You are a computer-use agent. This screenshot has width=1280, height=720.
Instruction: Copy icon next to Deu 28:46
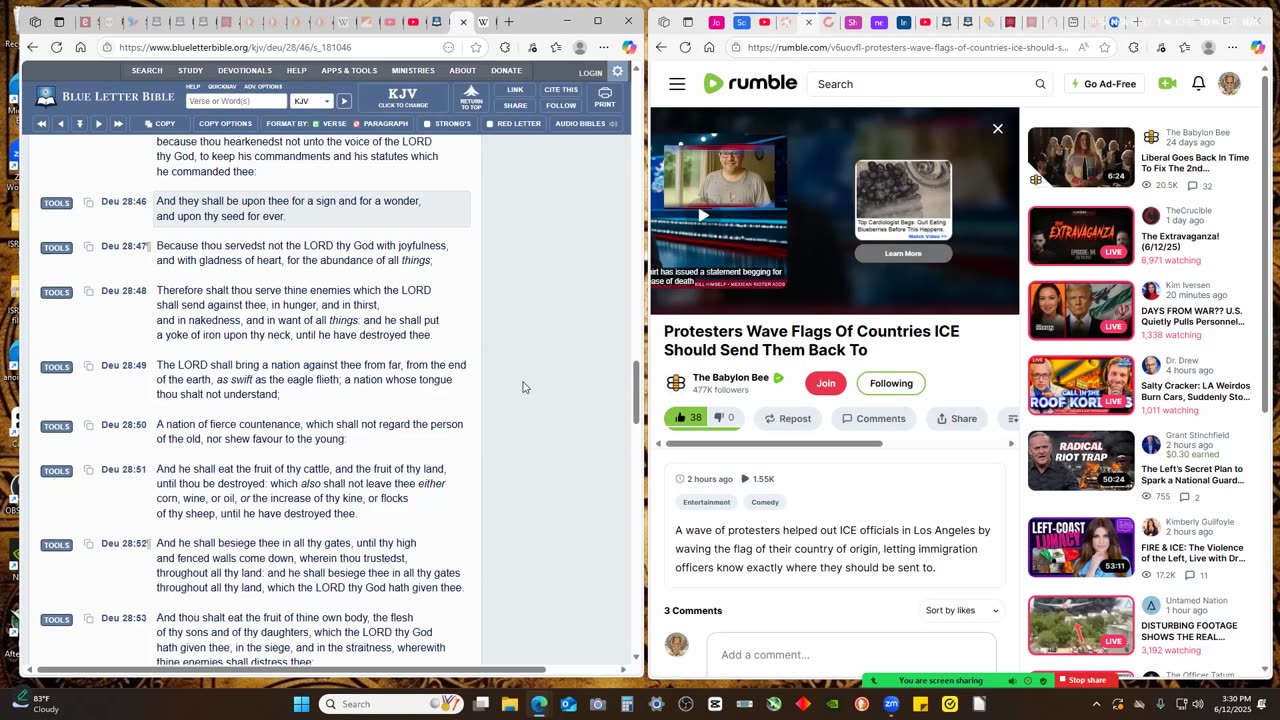click(88, 202)
